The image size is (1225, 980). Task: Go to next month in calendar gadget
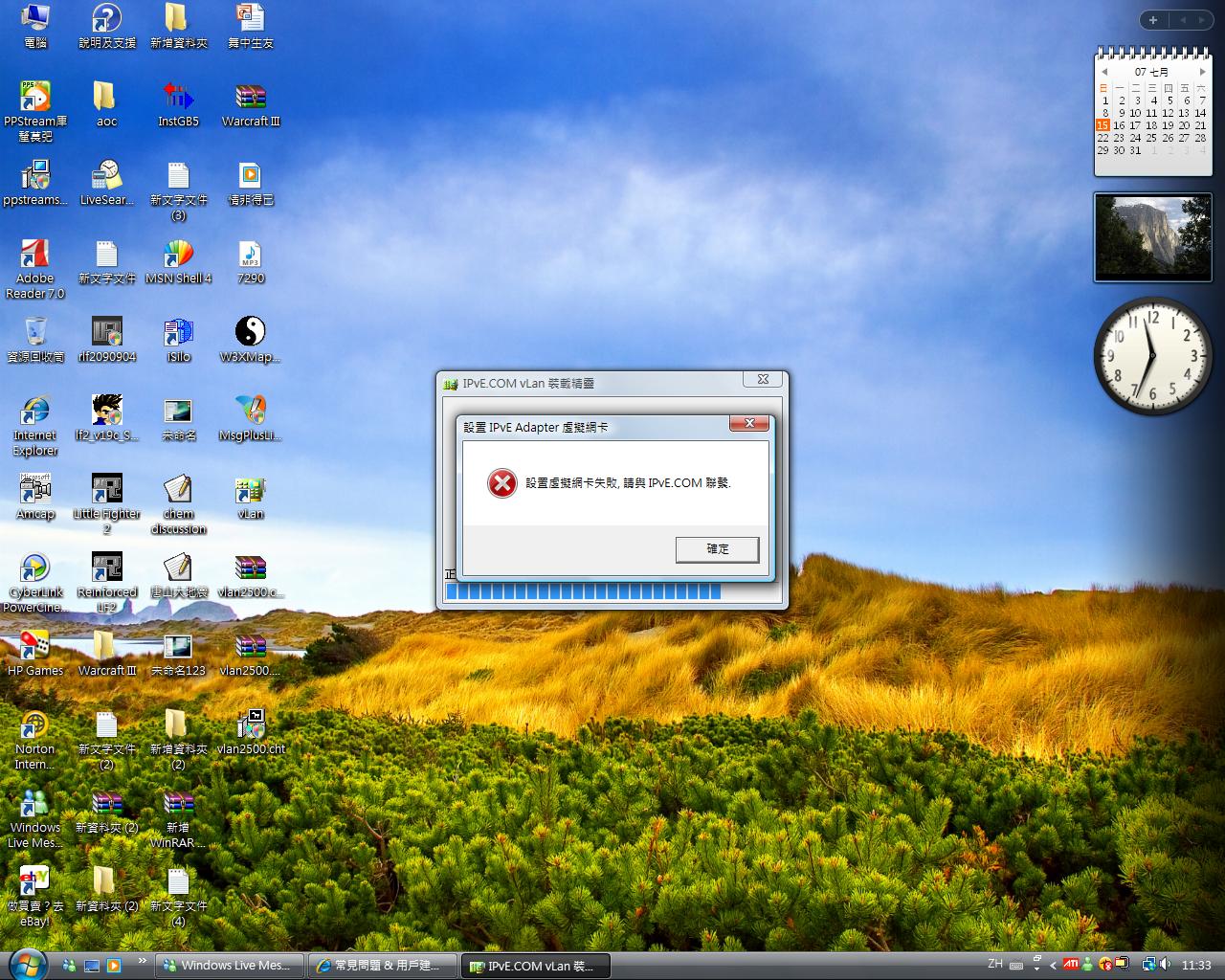click(x=1202, y=72)
